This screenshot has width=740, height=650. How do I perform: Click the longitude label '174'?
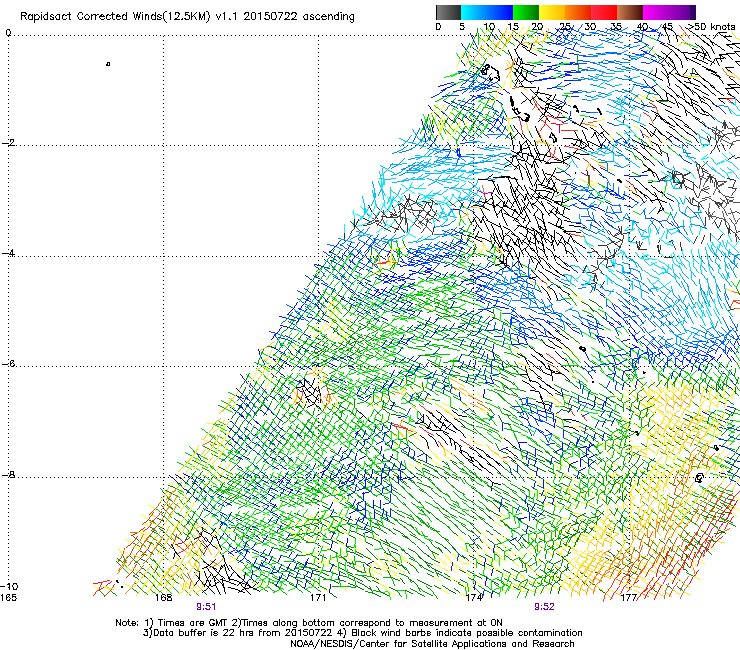(474, 598)
